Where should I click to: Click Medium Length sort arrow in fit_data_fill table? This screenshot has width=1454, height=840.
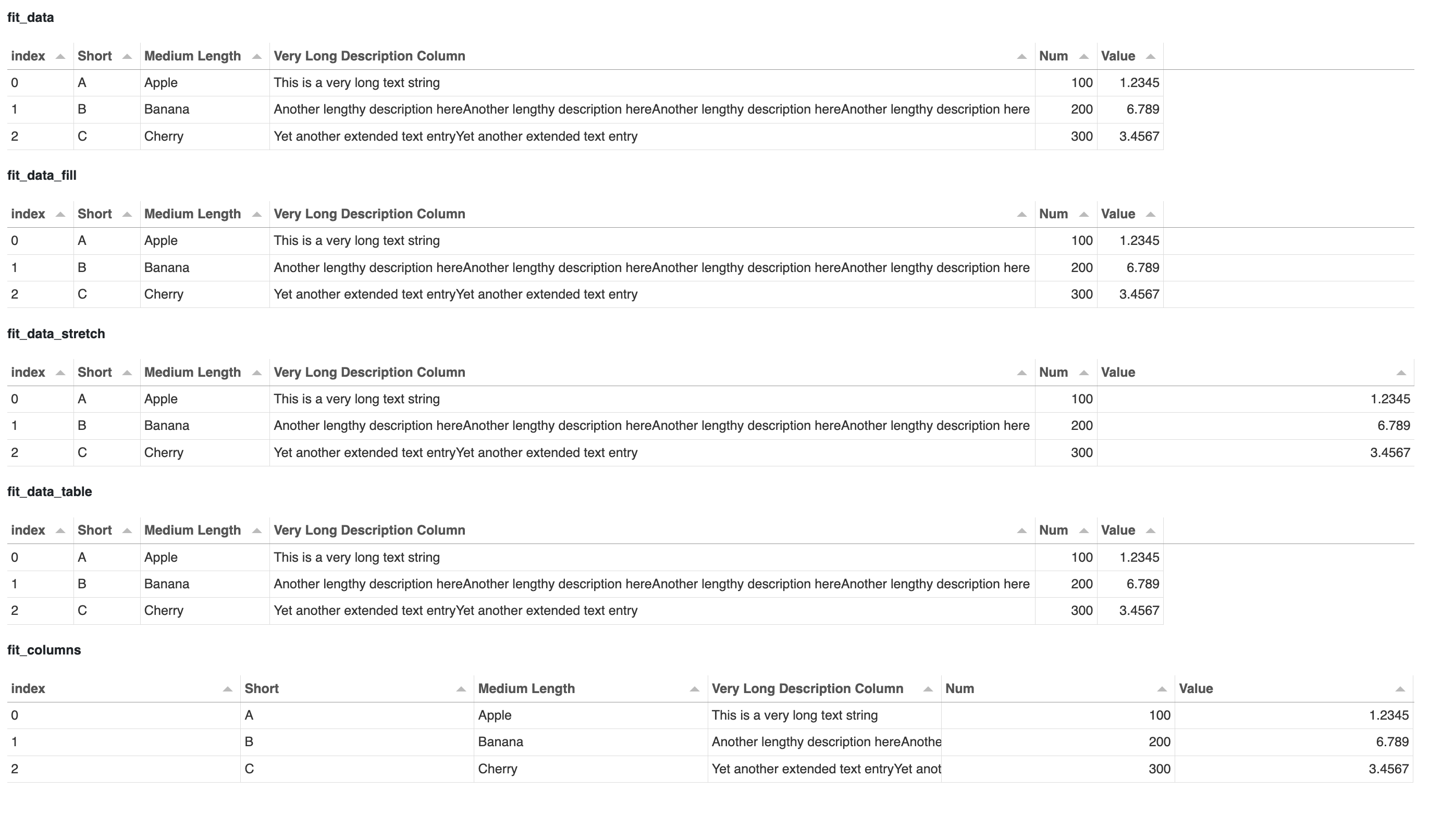tap(257, 215)
